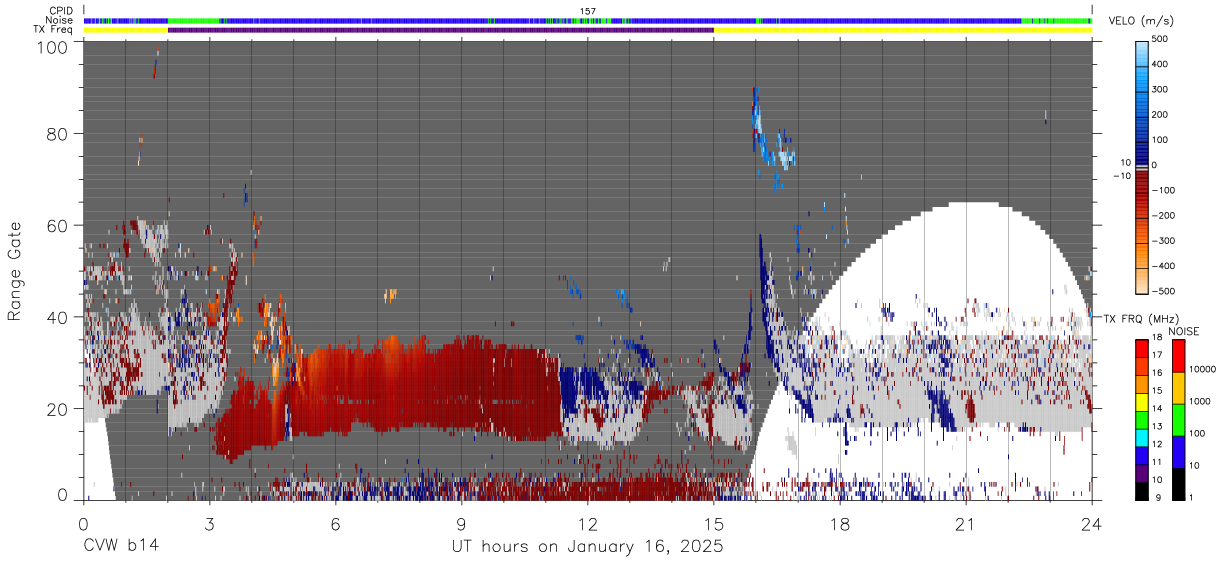The height and width of the screenshot is (567, 1228).
Task: Click the red 17–18 MHz swatch in TX FRQ legend
Action: click(x=1142, y=347)
